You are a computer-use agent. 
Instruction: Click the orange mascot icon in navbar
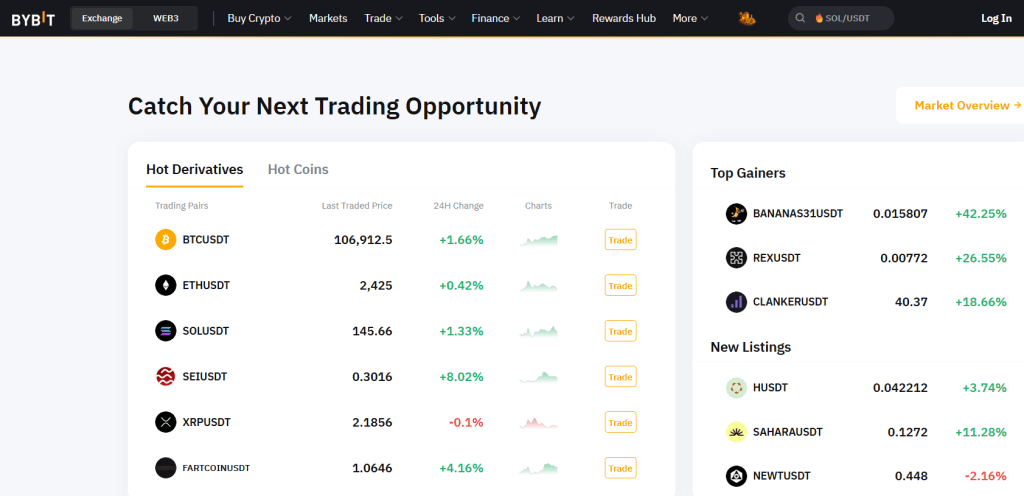coord(747,18)
